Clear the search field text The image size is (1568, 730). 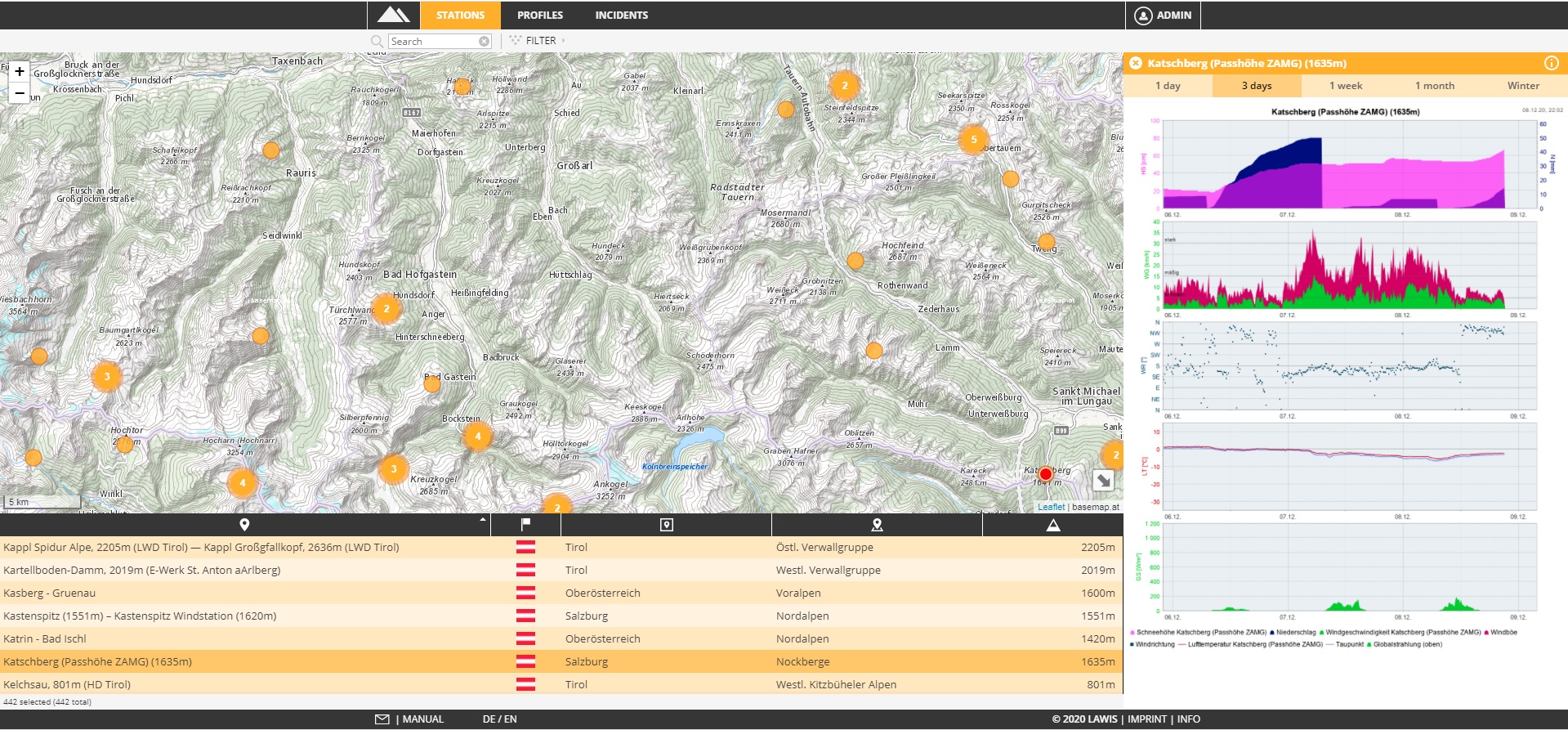484,42
